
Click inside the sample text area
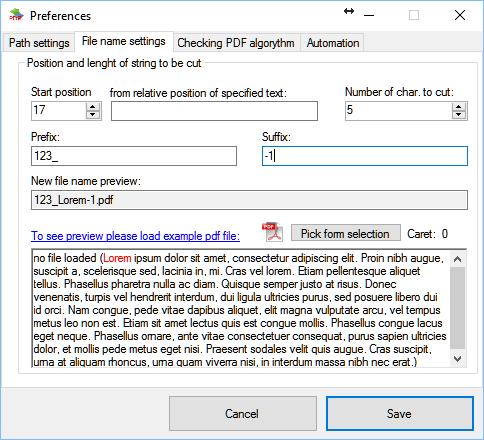click(241, 309)
